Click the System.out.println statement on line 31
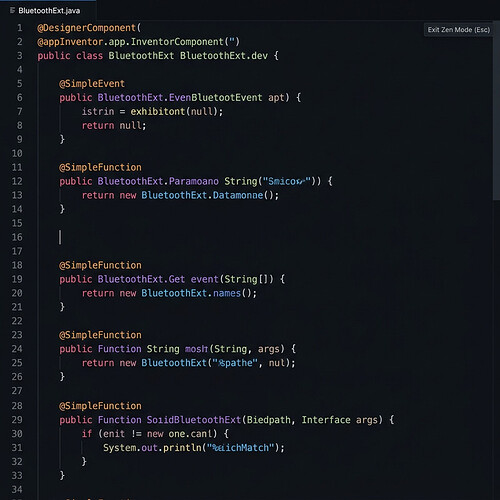500x500 pixels. tap(194, 448)
